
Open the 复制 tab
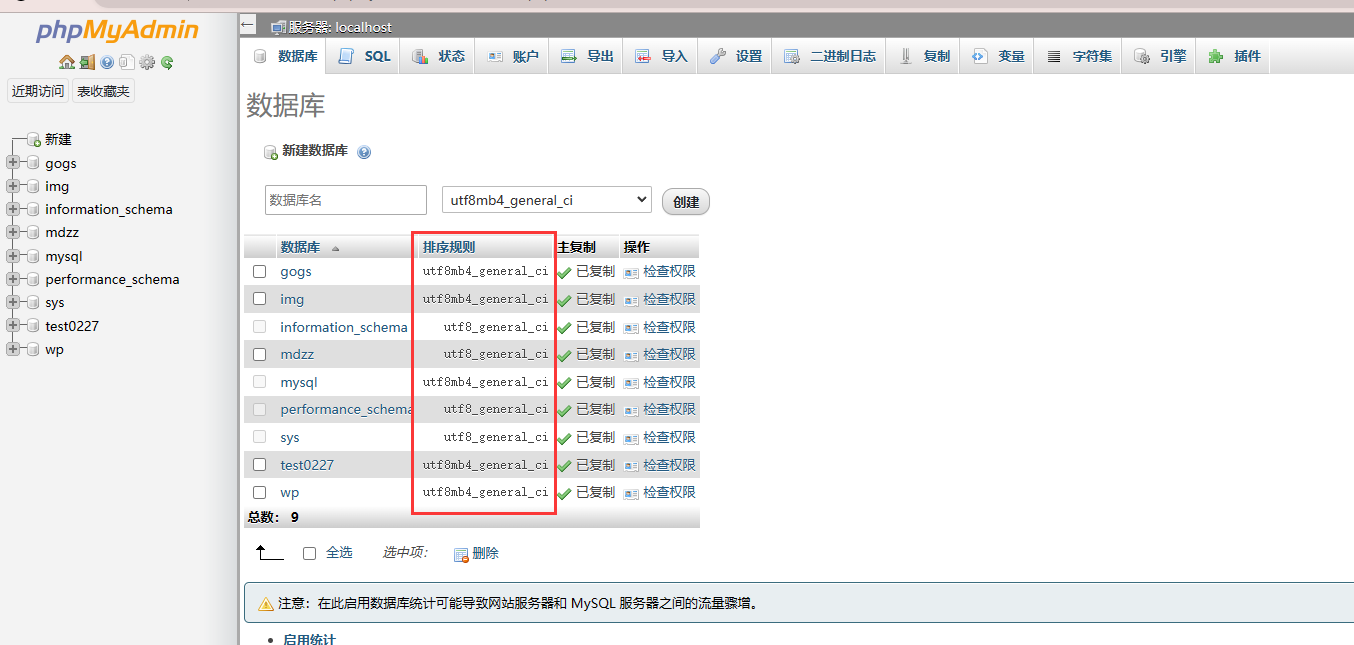point(924,56)
